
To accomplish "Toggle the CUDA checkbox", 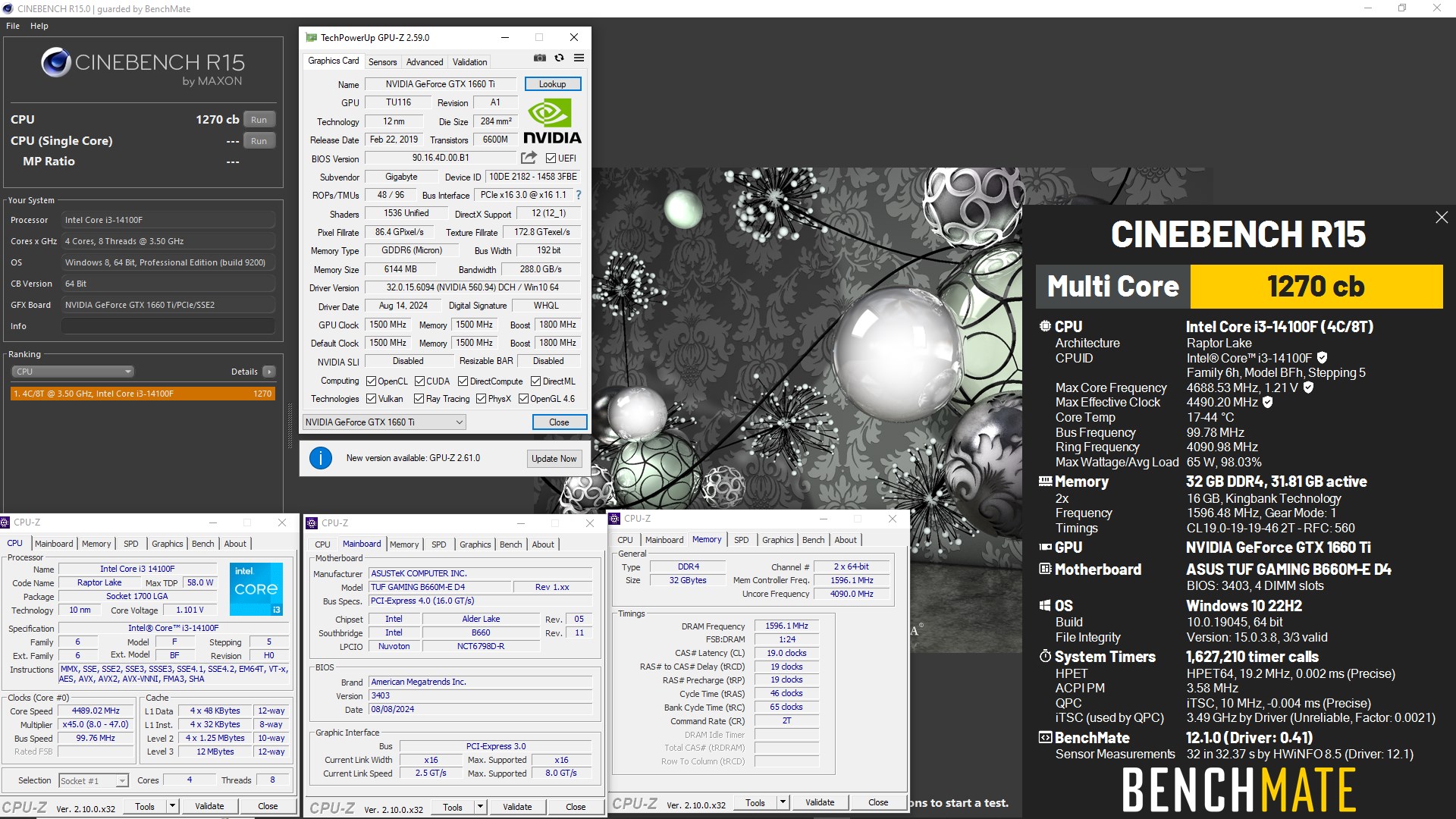I will point(419,381).
